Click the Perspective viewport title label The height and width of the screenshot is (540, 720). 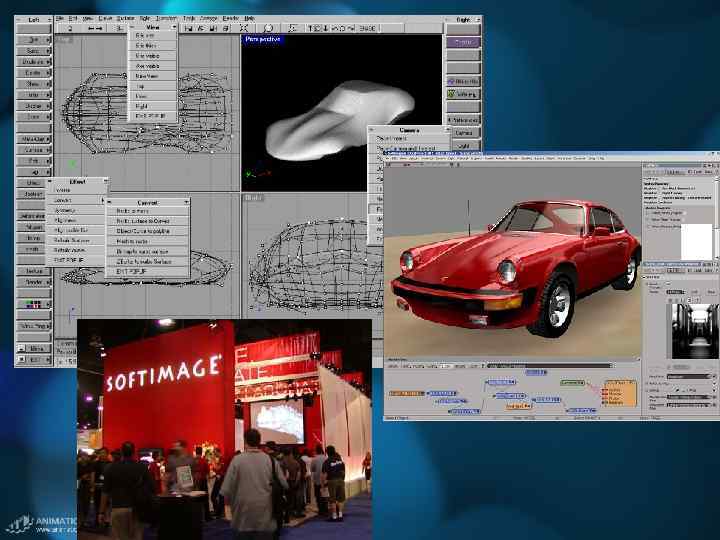click(263, 39)
